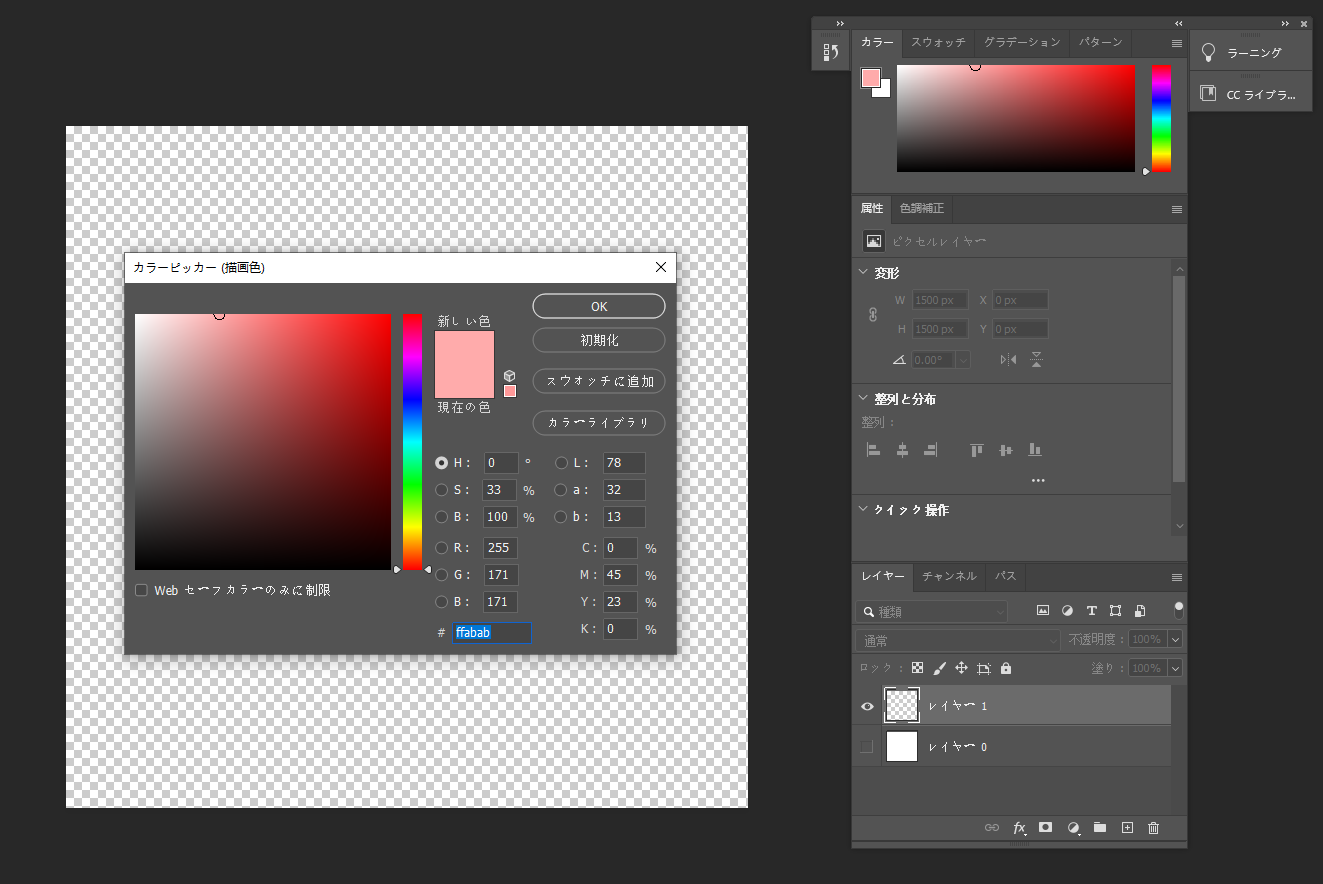Filter layers by adjustment layer icon
Image resolution: width=1323 pixels, height=884 pixels.
click(1067, 610)
